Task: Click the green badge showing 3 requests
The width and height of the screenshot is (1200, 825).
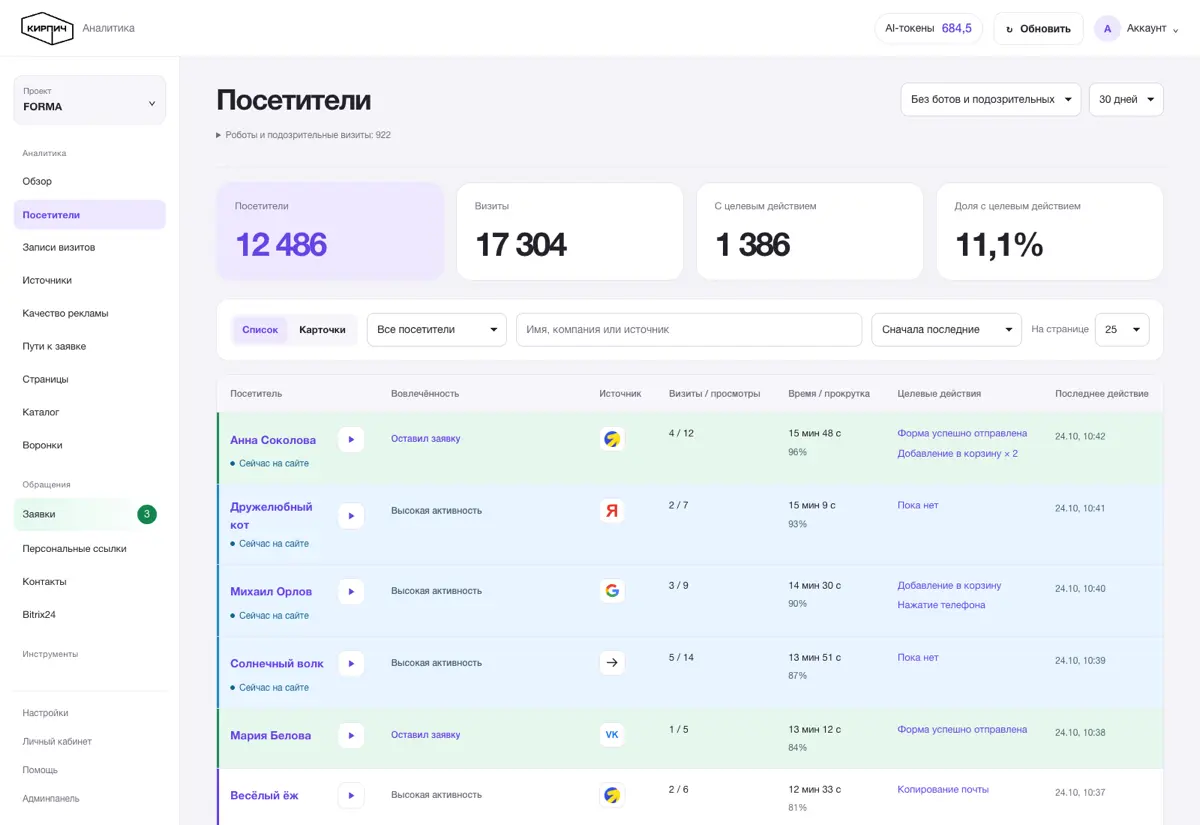Action: (x=147, y=514)
